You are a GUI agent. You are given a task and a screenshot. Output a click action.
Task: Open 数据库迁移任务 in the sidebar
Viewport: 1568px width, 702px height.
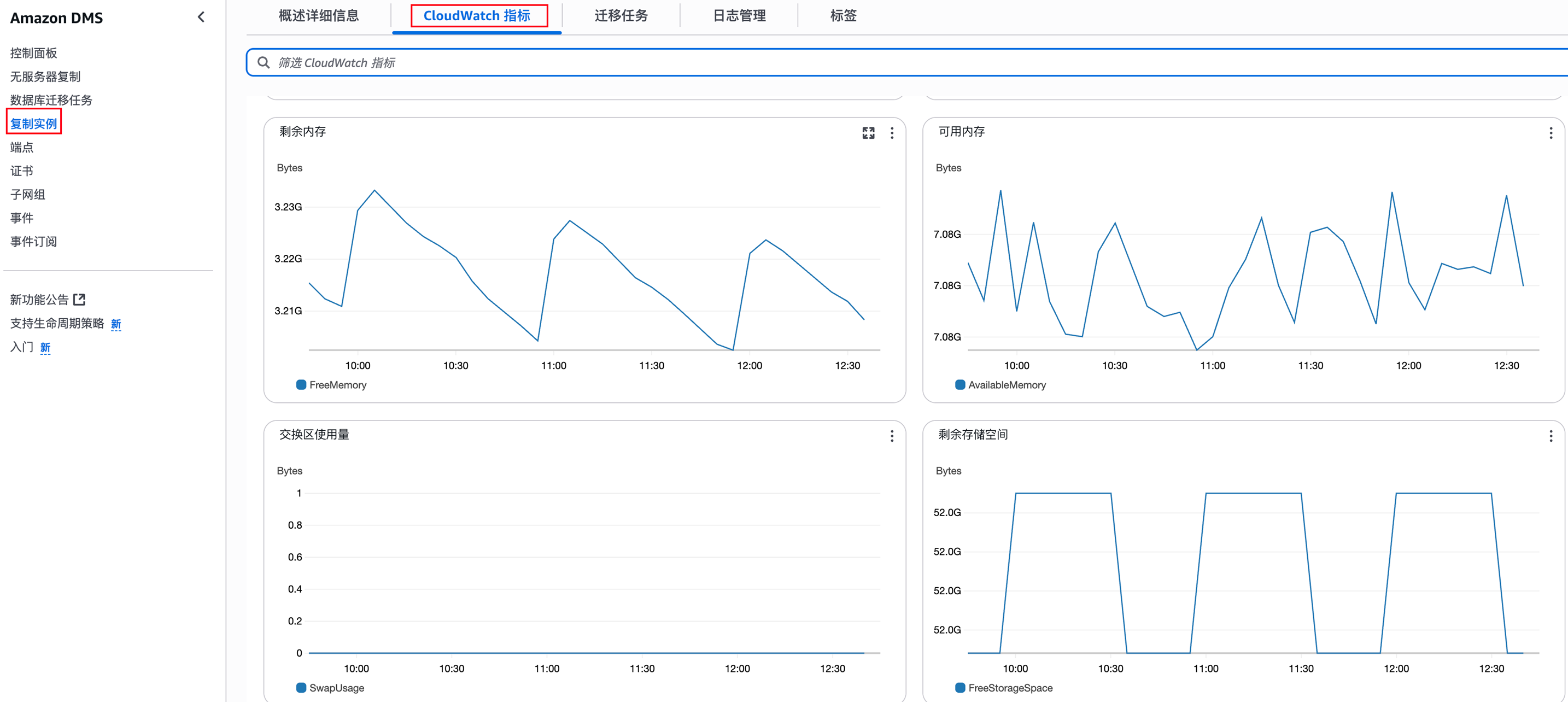coord(51,100)
